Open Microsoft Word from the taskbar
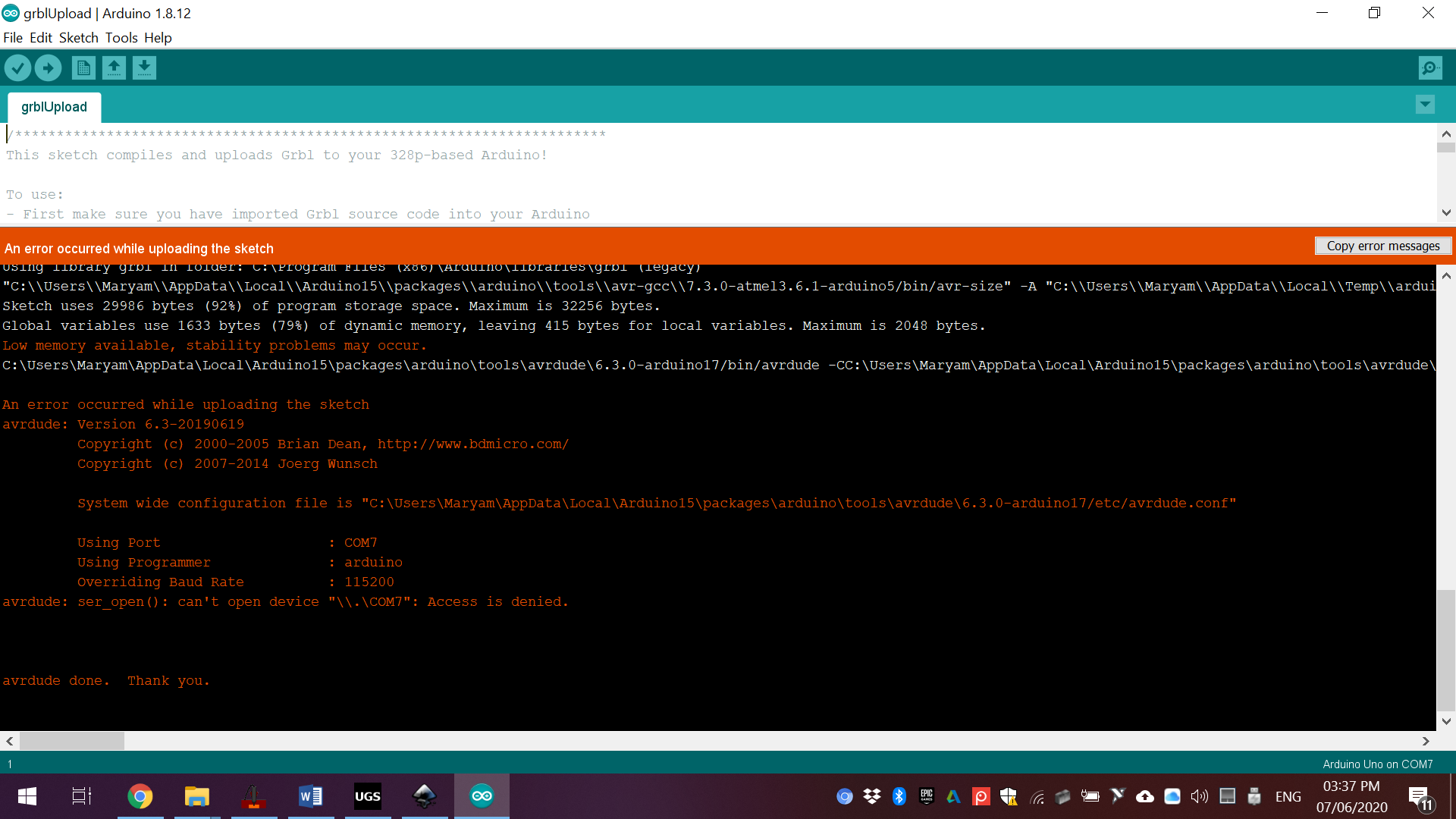 pos(311,796)
